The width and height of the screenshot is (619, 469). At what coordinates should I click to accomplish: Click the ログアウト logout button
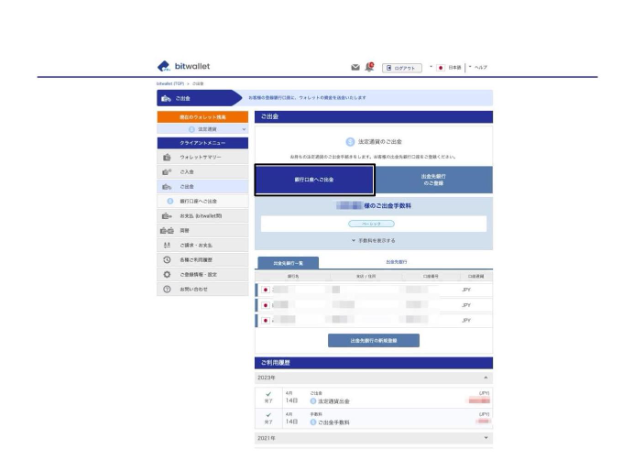pos(402,67)
